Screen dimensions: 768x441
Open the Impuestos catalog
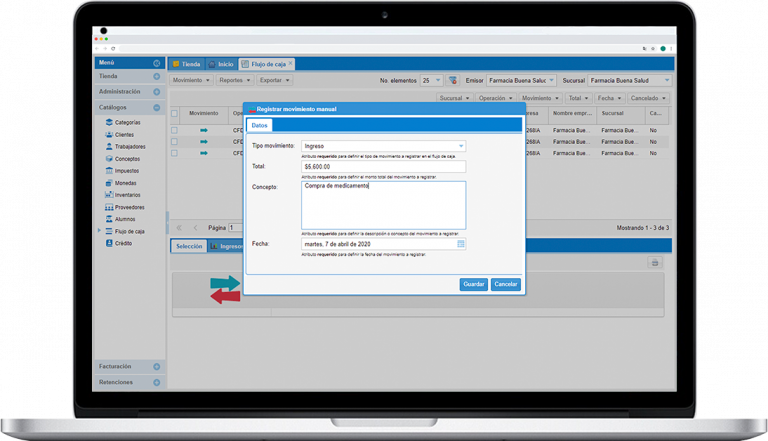[126, 171]
